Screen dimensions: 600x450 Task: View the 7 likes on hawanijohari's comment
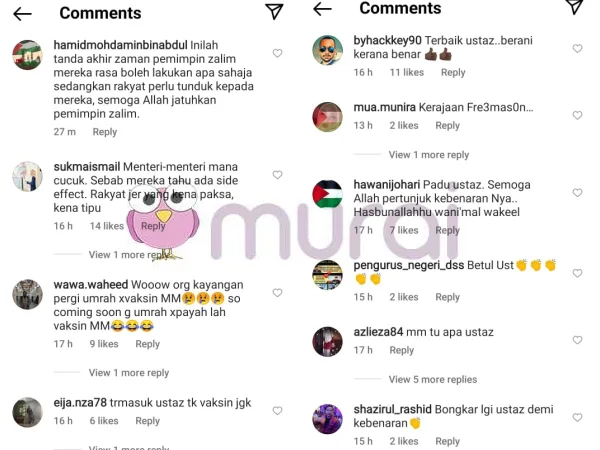(x=404, y=230)
